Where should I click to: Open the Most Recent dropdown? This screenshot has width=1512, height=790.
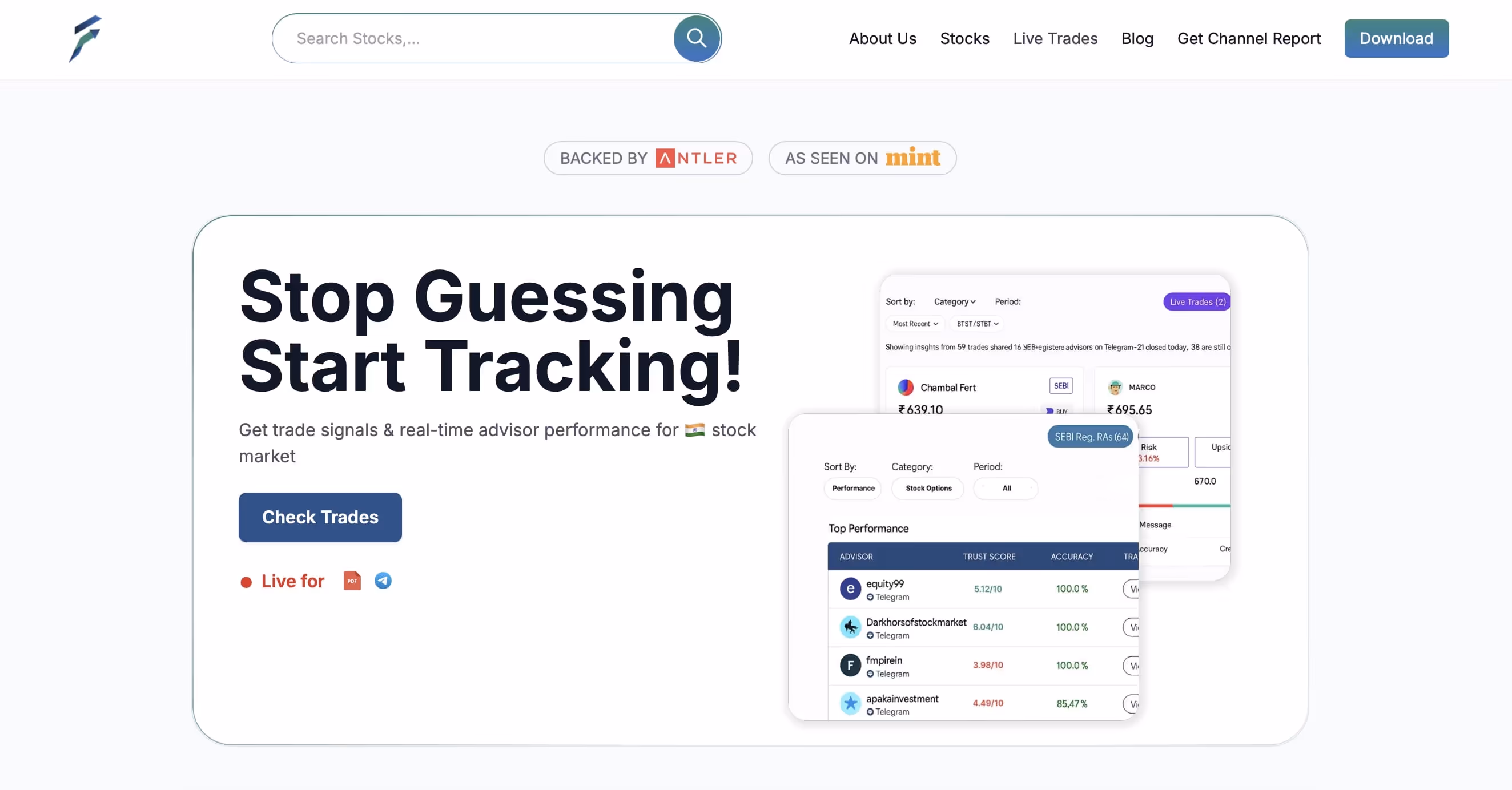click(915, 324)
